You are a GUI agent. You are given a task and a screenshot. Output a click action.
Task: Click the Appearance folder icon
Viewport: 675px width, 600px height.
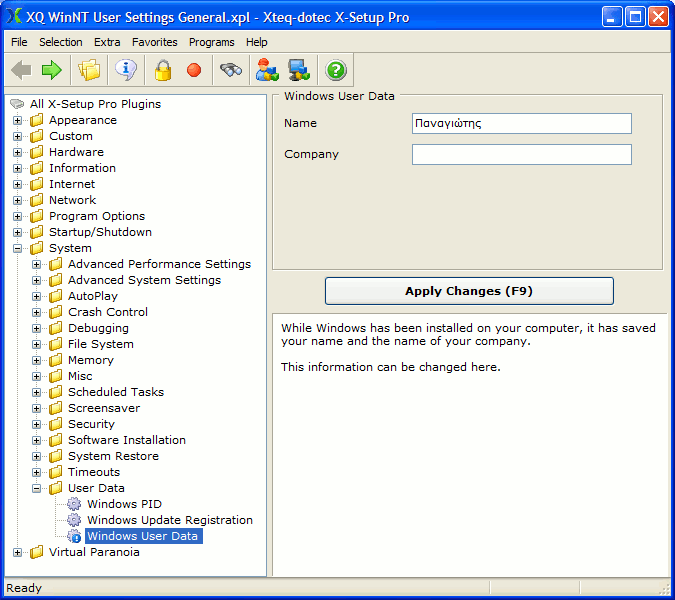point(37,120)
